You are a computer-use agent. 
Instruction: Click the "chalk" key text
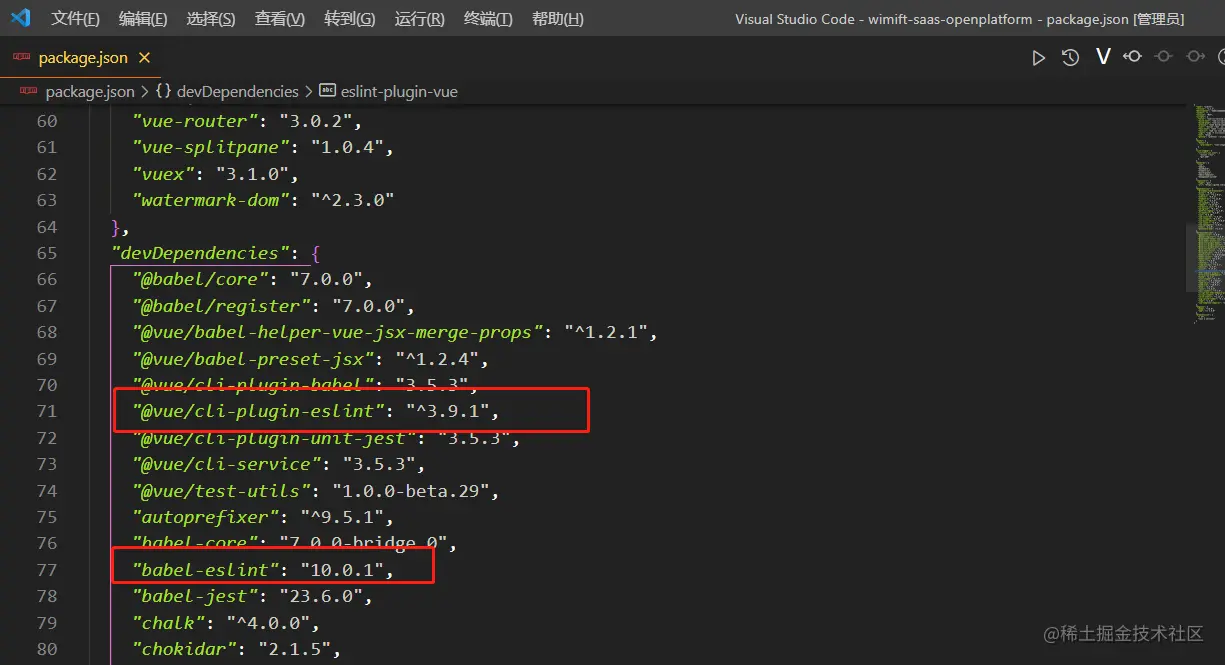click(169, 623)
